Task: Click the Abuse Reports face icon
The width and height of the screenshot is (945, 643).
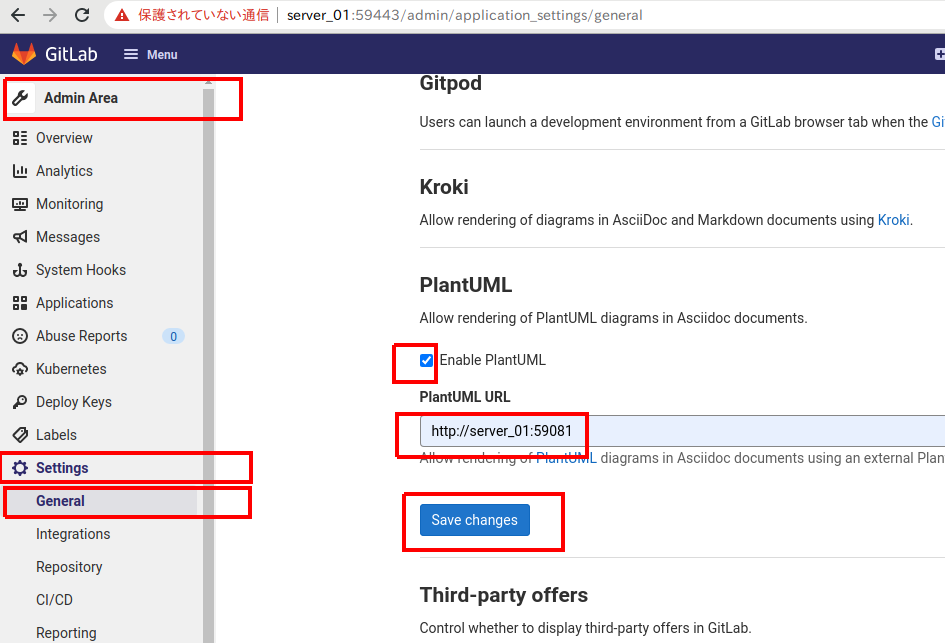Action: (x=20, y=336)
